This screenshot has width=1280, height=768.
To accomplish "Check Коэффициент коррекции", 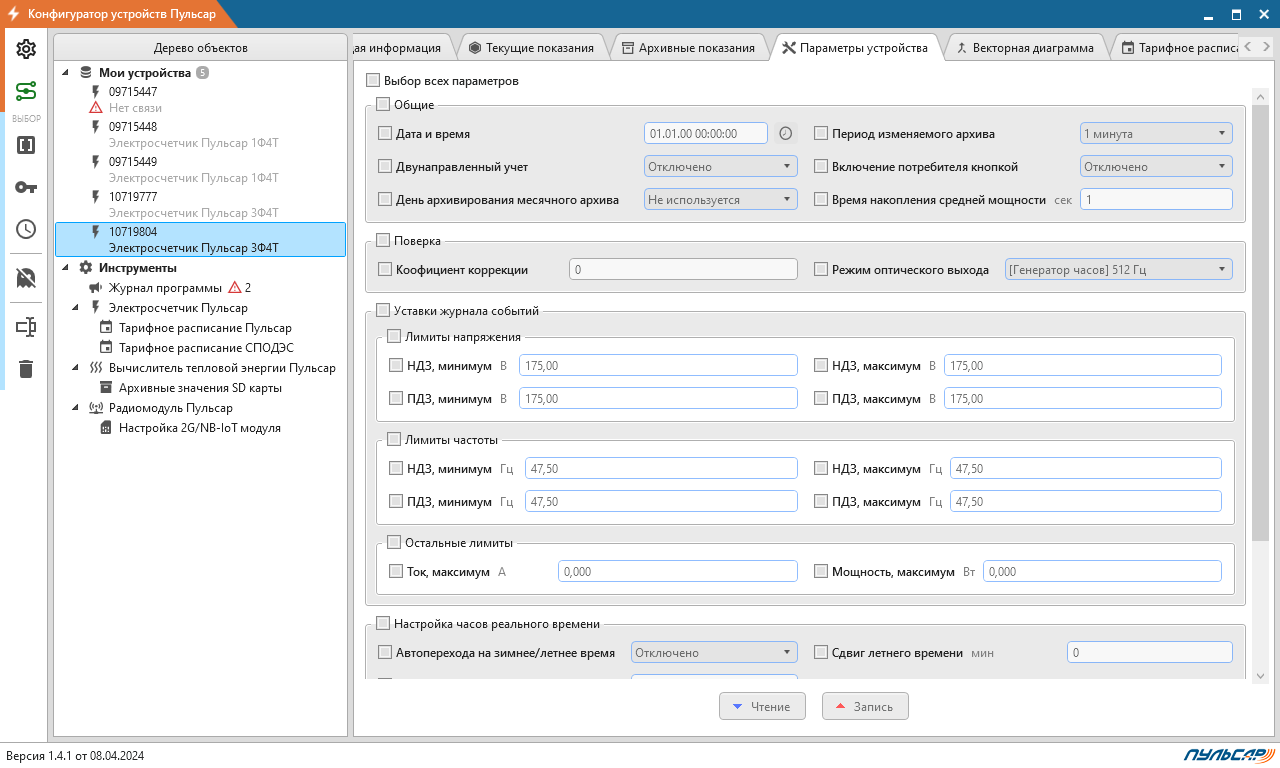I will point(385,269).
